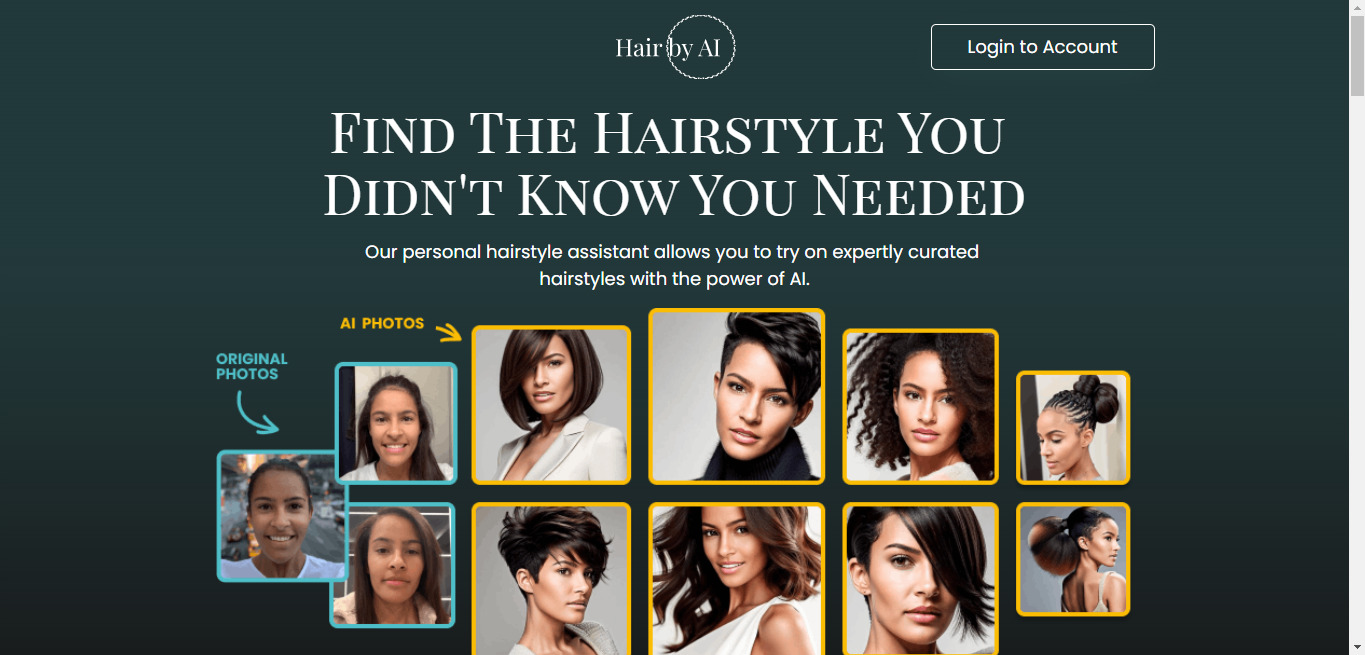Viewport: 1365px width, 655px height.
Task: Click the top original photo with long hair
Action: tap(396, 423)
